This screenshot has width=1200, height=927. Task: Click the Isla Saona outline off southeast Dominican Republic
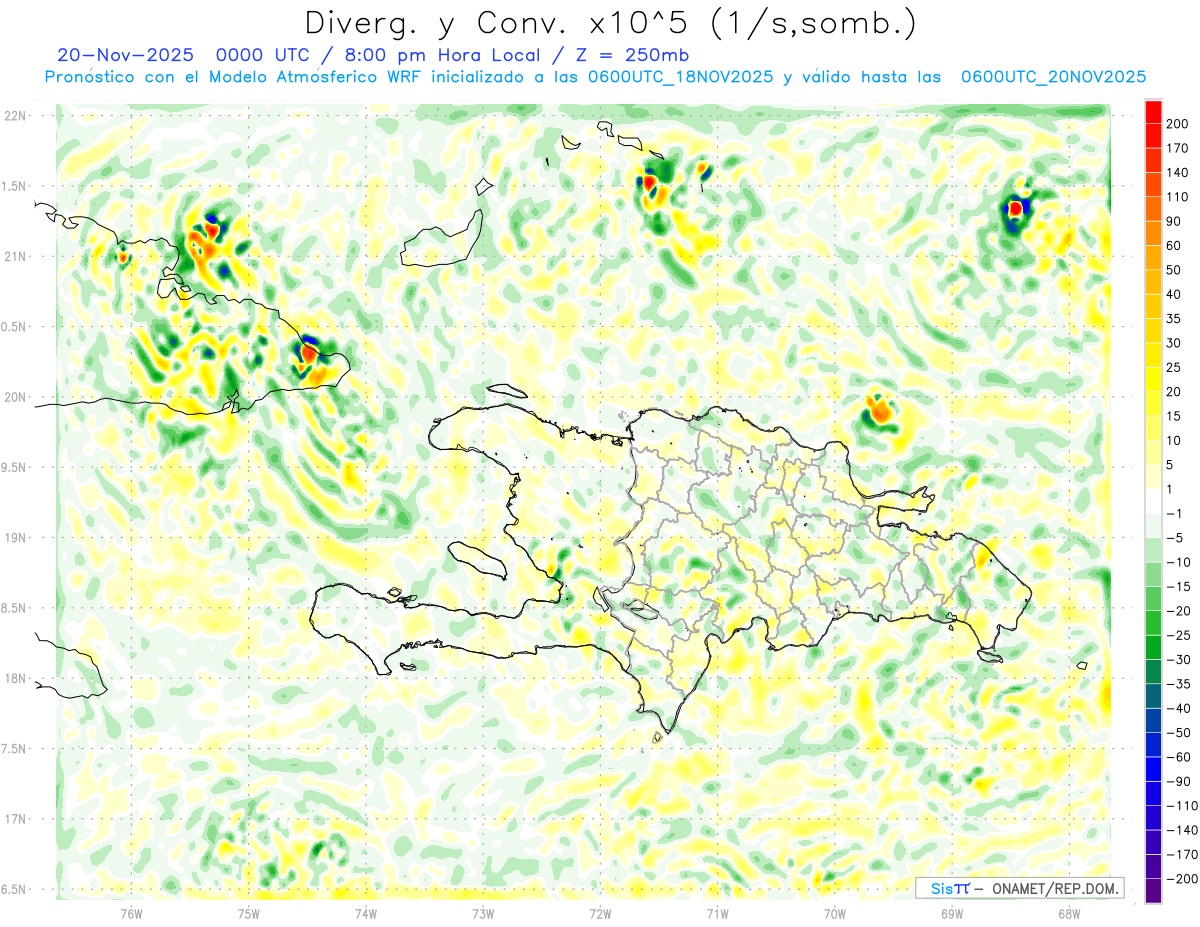[991, 655]
